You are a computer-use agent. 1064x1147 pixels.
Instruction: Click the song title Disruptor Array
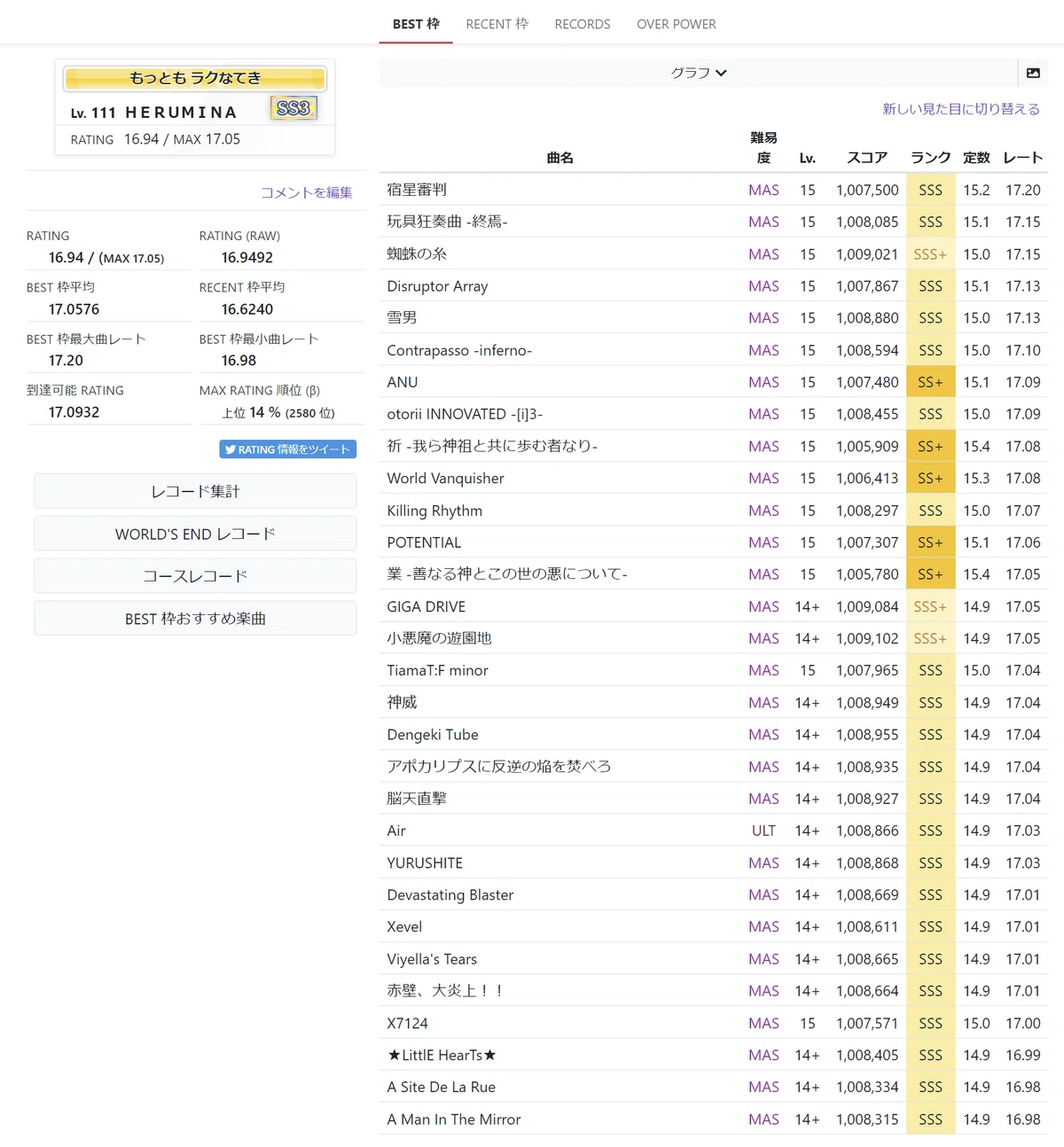tap(437, 286)
